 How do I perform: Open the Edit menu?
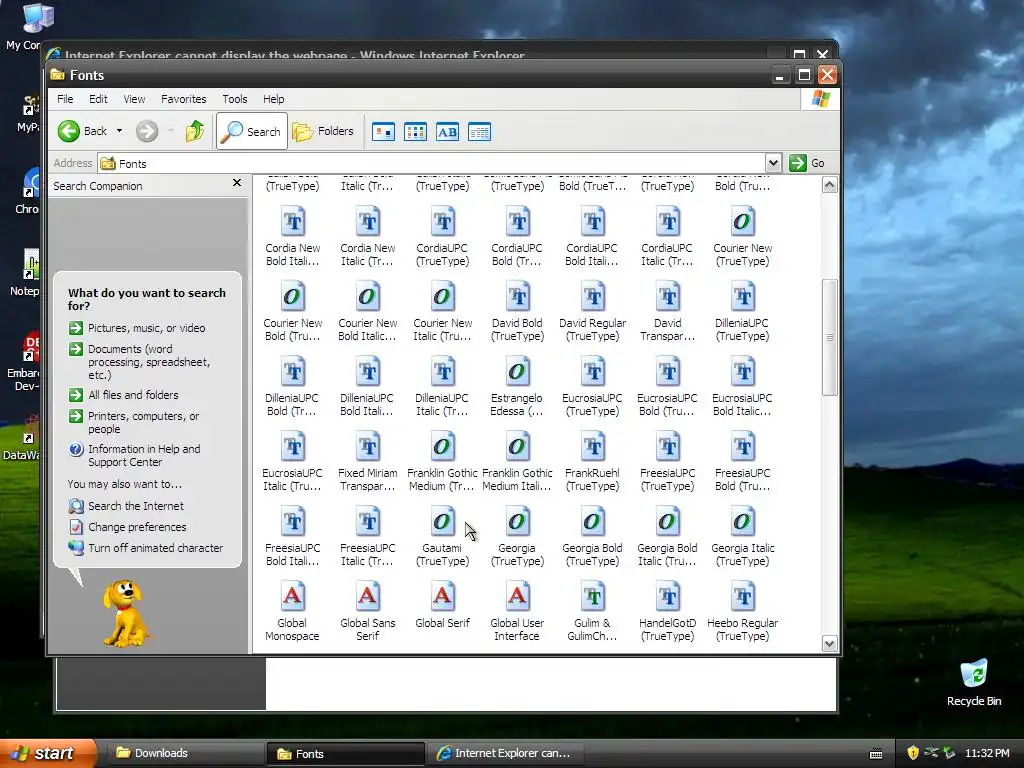tap(99, 99)
